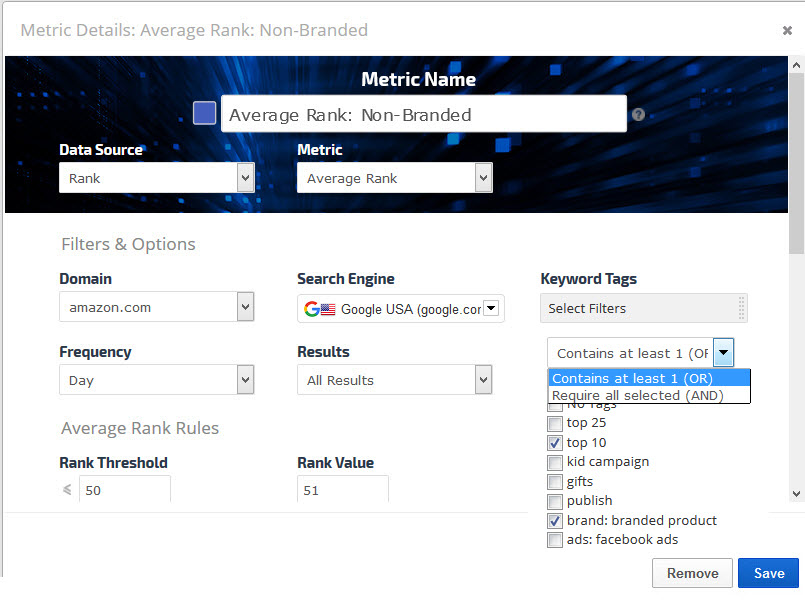Screen dimensions: 805x605
Task: Uncheck 'brand: branded product' checkbox
Action: pos(555,521)
